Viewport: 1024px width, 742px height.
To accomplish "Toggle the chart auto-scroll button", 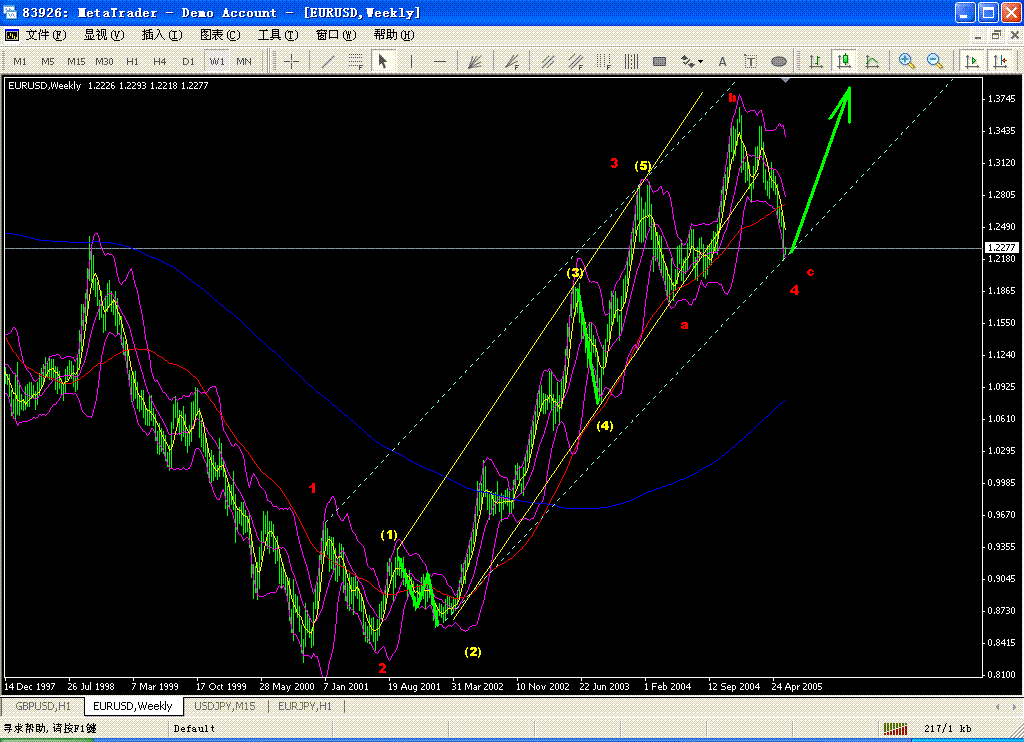I will tap(972, 61).
